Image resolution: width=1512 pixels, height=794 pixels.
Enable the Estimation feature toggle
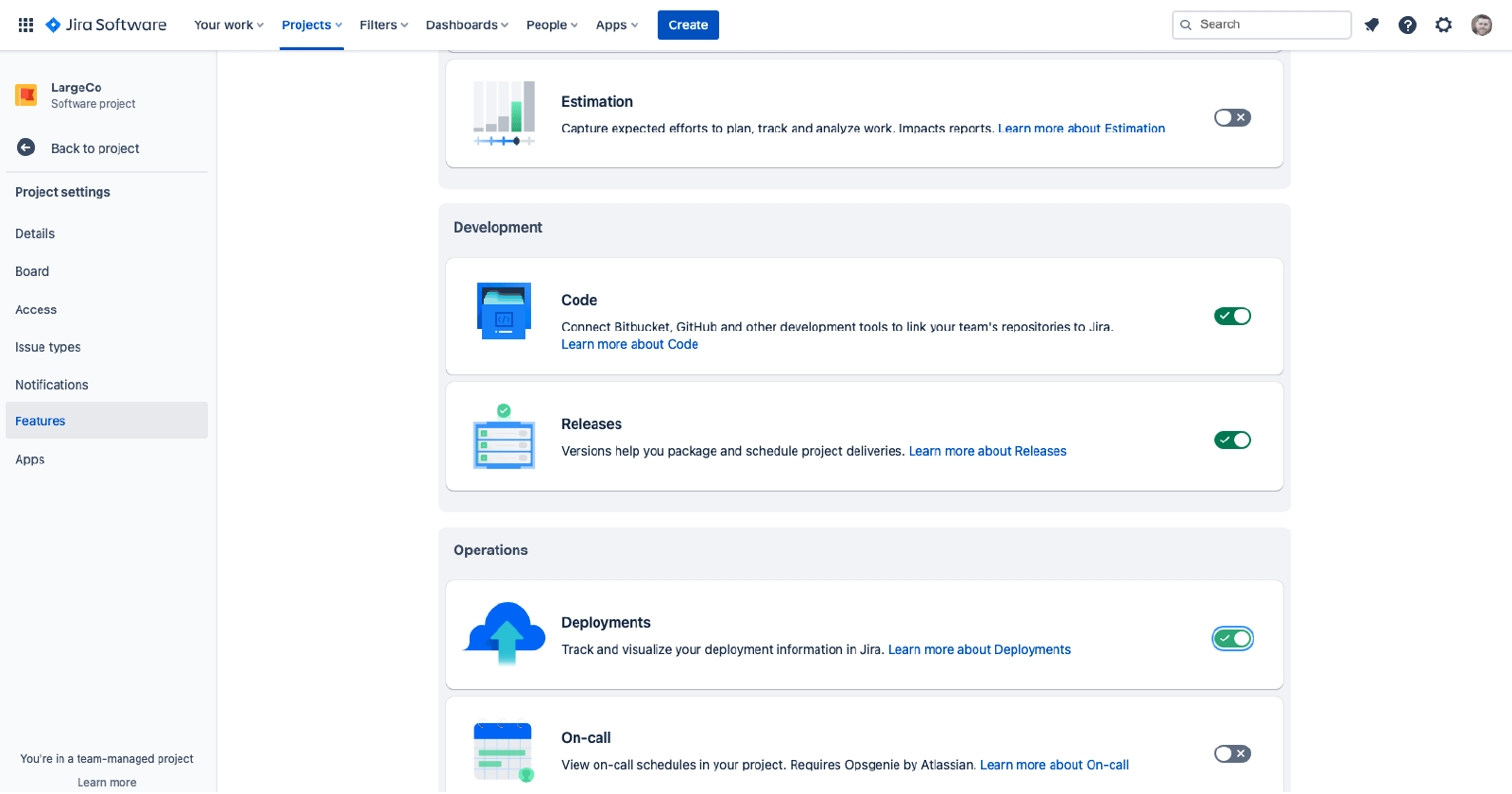click(1232, 117)
